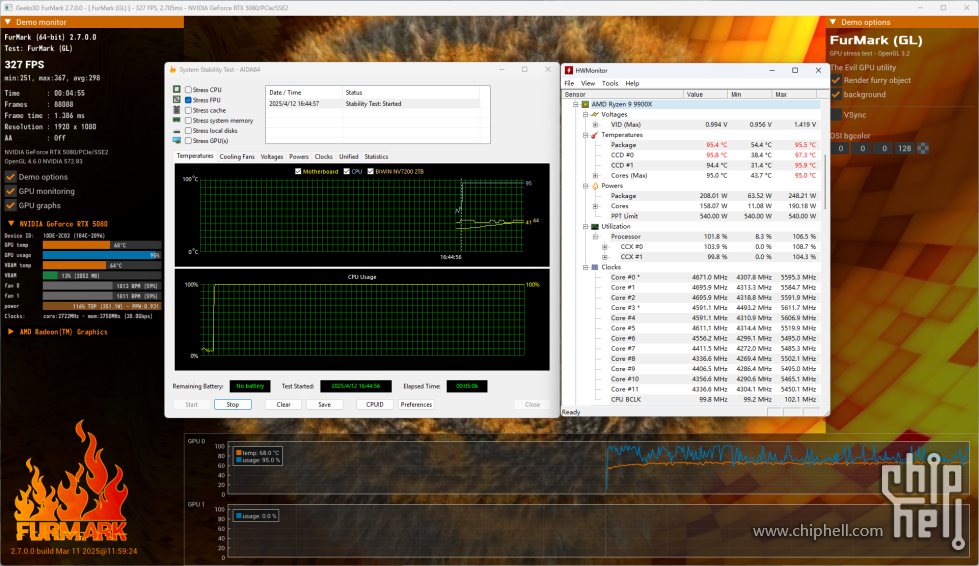The width and height of the screenshot is (979, 566).
Task: Click the FurMark app icon in the main title bar
Action: (8, 7)
